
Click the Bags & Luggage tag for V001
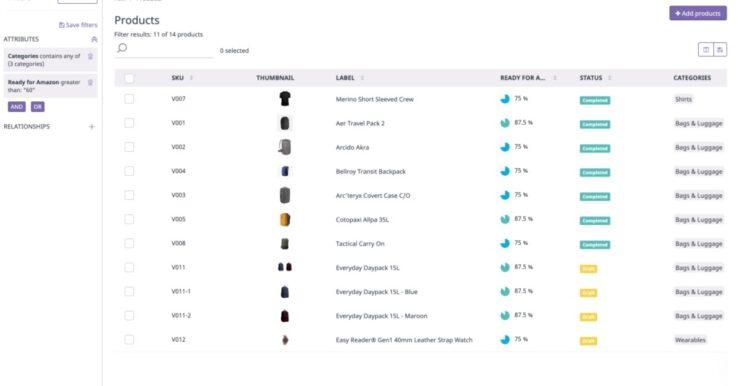pos(698,123)
